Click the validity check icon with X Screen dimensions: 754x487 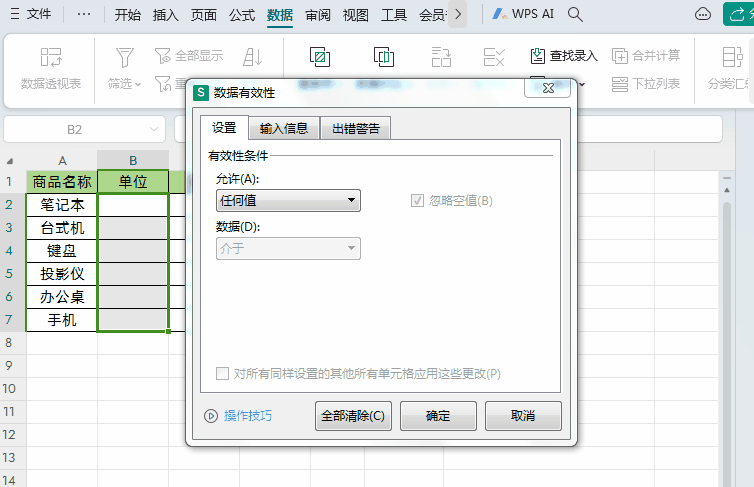point(494,57)
